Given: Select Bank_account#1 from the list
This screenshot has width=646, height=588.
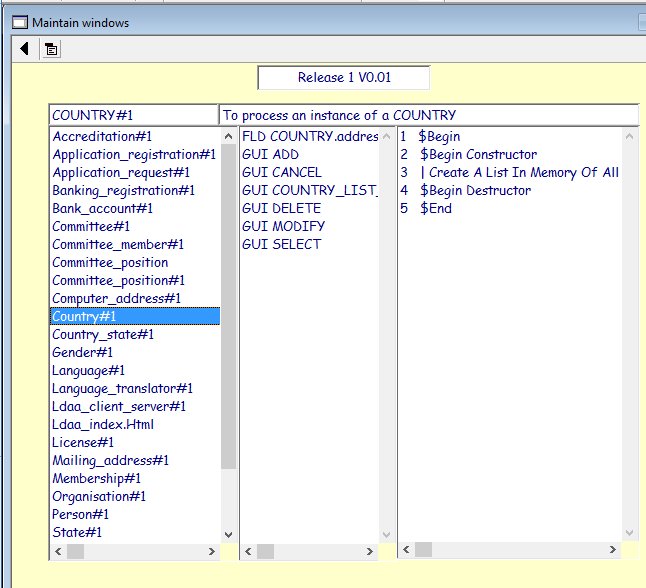Looking at the screenshot, I should coord(102,208).
